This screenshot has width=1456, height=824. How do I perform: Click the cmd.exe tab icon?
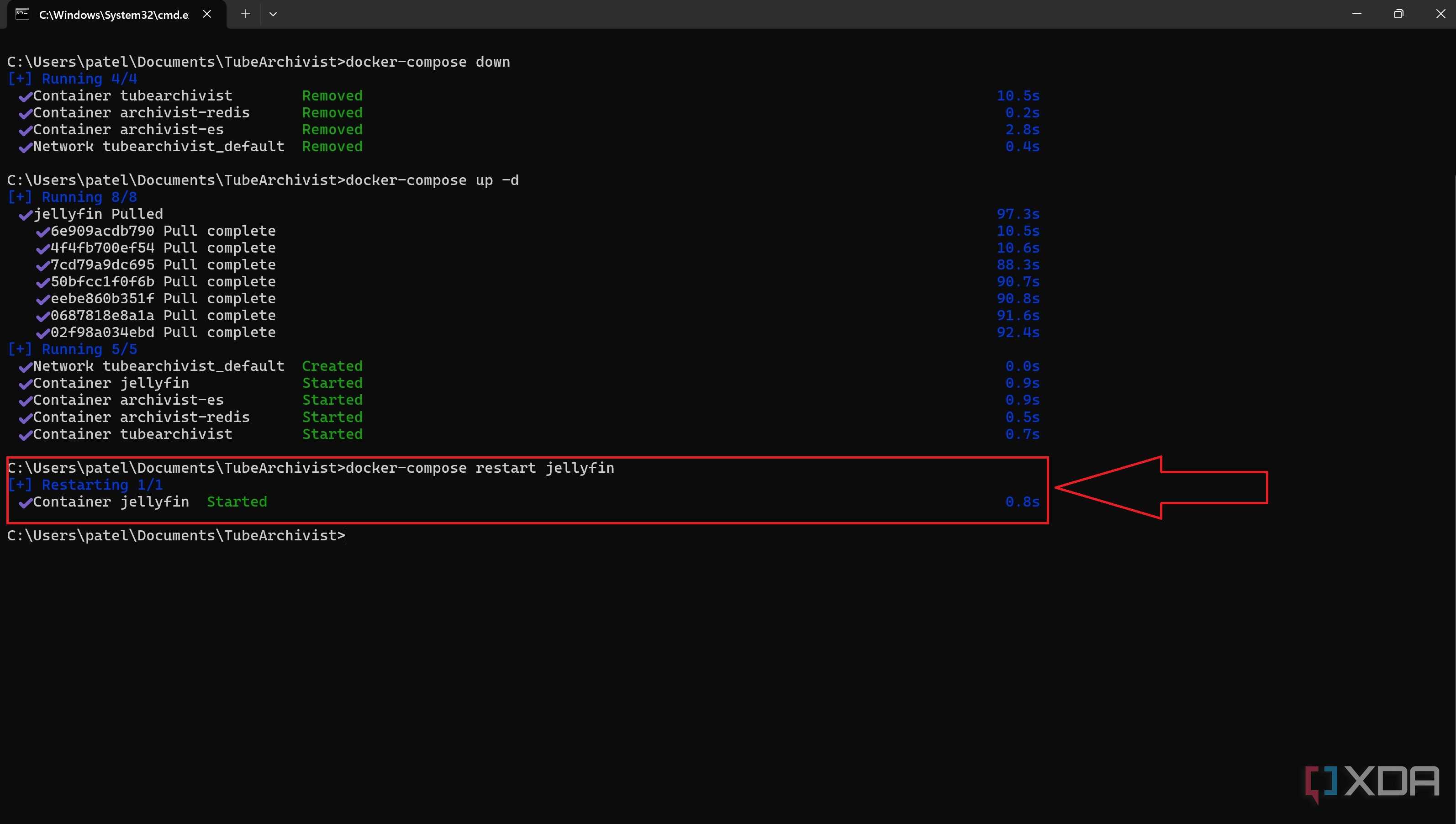tap(22, 14)
